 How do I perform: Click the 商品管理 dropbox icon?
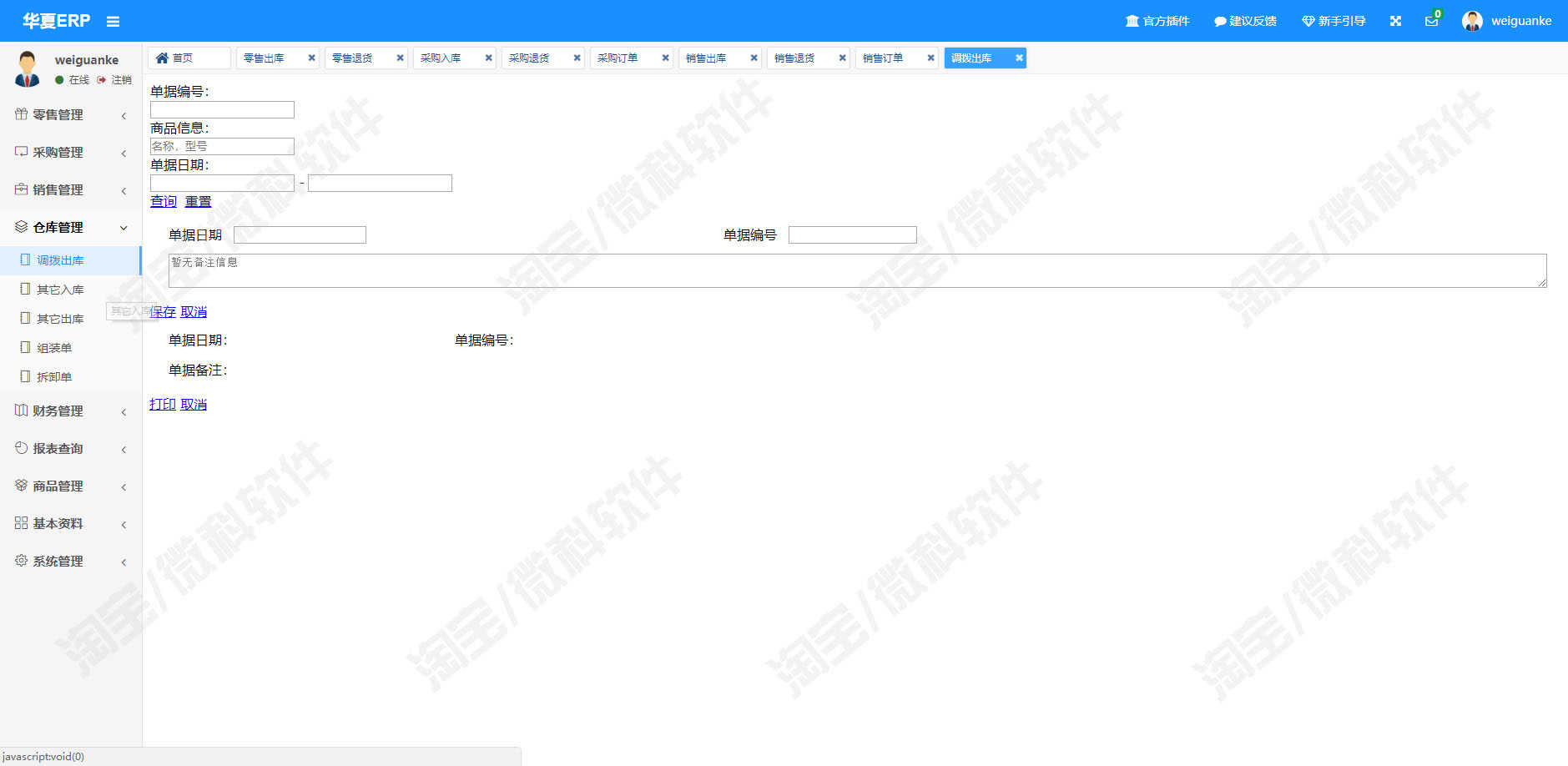pos(22,486)
